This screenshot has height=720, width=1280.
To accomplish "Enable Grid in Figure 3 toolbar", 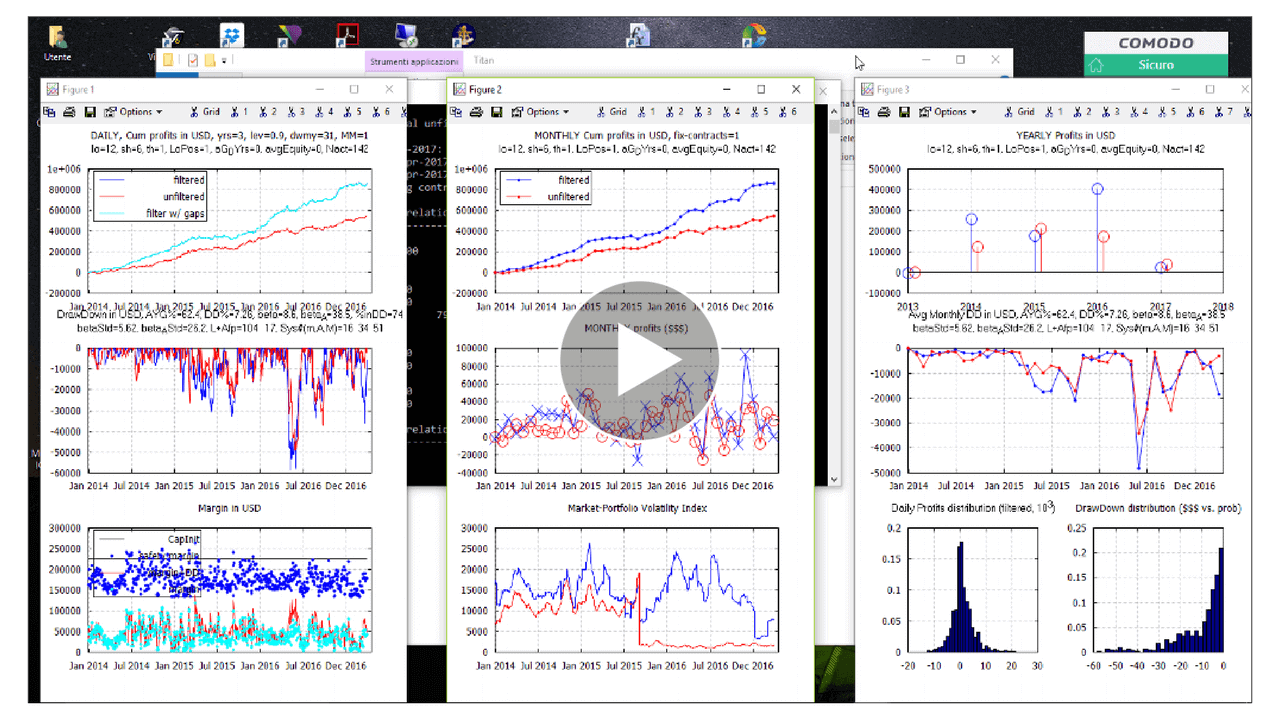I will tap(1020, 112).
